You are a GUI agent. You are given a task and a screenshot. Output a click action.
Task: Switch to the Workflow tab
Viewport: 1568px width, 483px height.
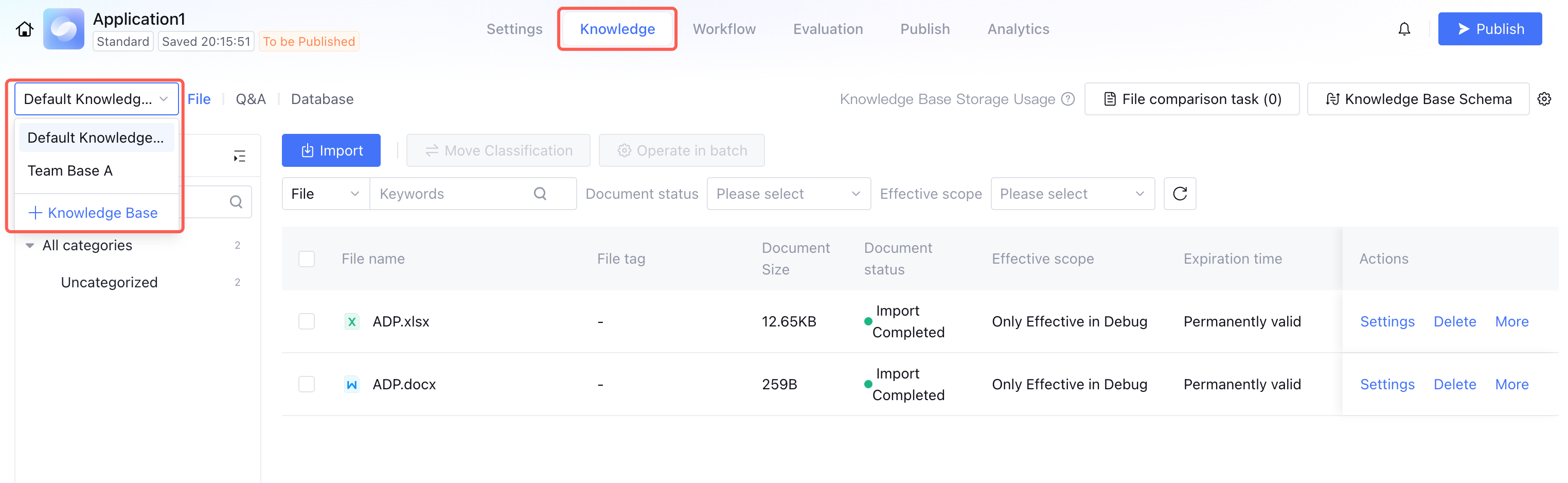pyautogui.click(x=724, y=29)
